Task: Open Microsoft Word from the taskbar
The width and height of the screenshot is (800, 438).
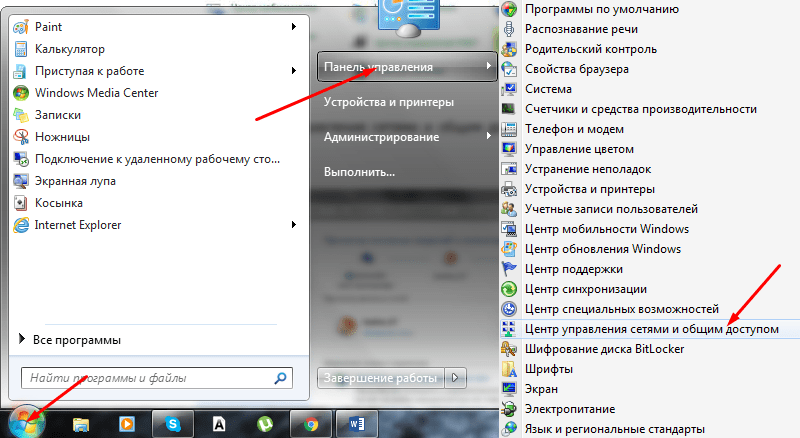Action: pos(357,424)
